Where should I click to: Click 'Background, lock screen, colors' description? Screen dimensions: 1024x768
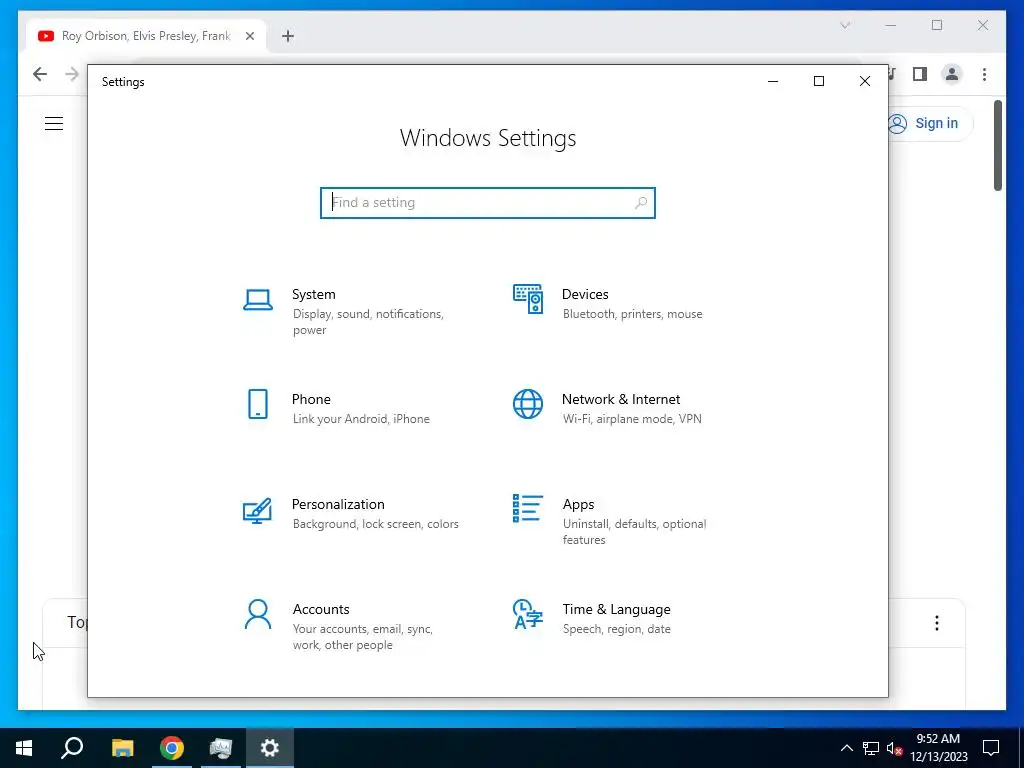(376, 524)
